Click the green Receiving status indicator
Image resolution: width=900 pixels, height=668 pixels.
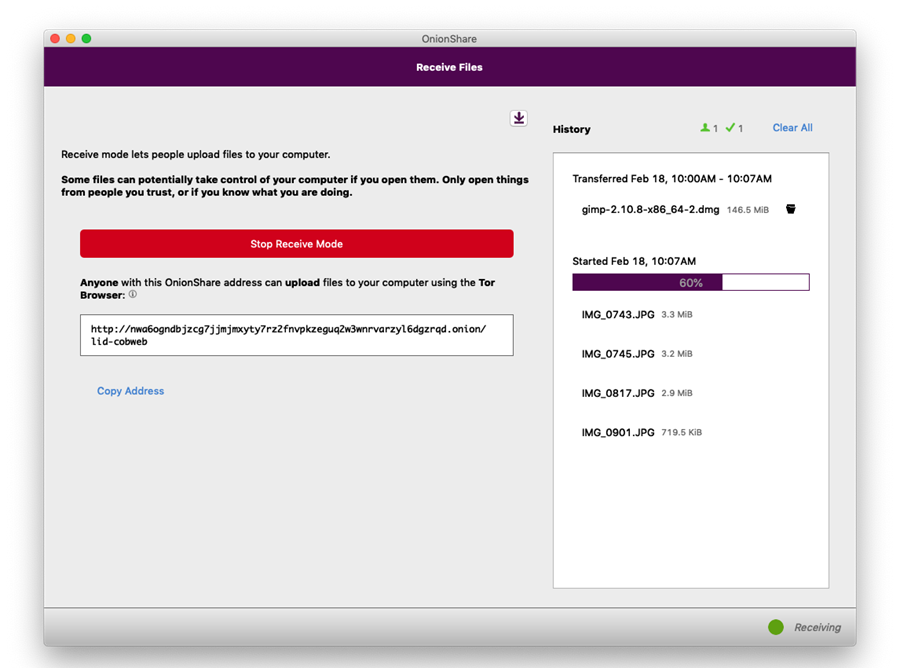tap(775, 627)
